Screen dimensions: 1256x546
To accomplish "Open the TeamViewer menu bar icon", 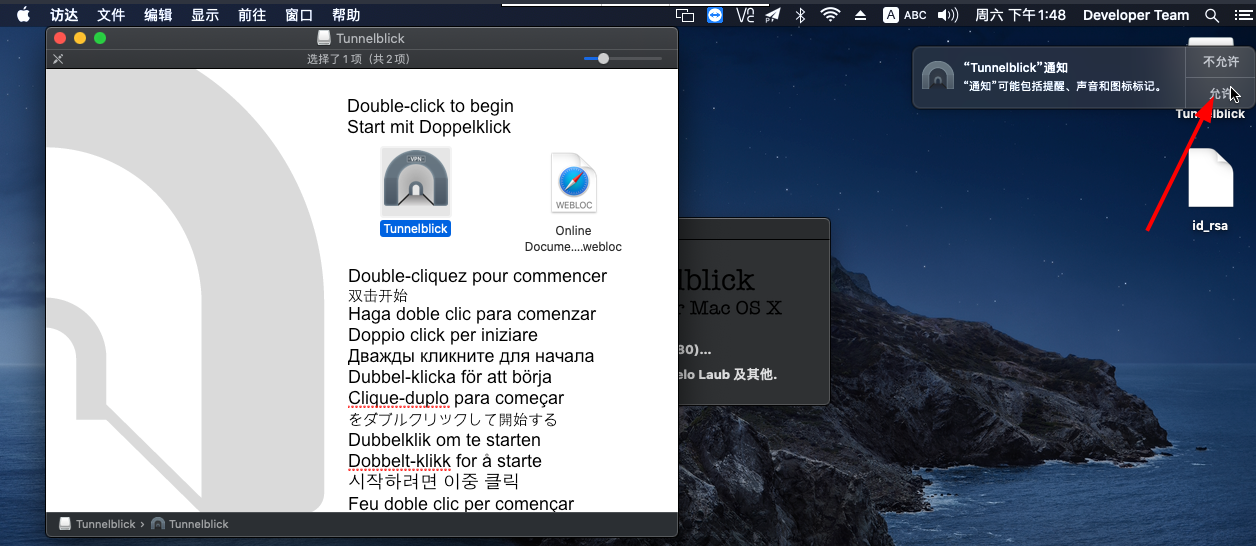I will click(x=715, y=15).
